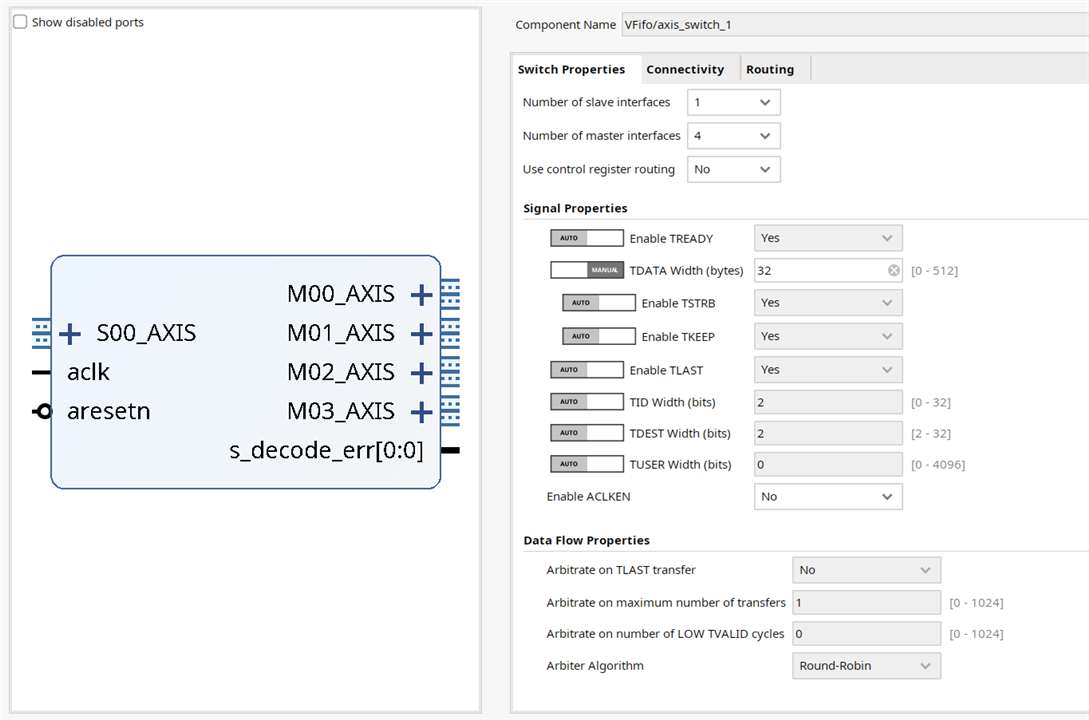1089x720 pixels.
Task: Open Use control register routing dropdown
Action: [x=733, y=169]
